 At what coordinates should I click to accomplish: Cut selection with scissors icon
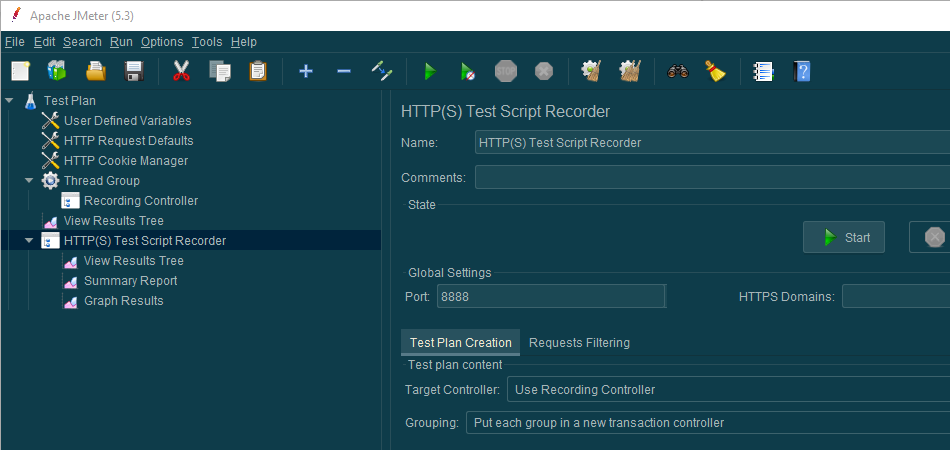[181, 71]
